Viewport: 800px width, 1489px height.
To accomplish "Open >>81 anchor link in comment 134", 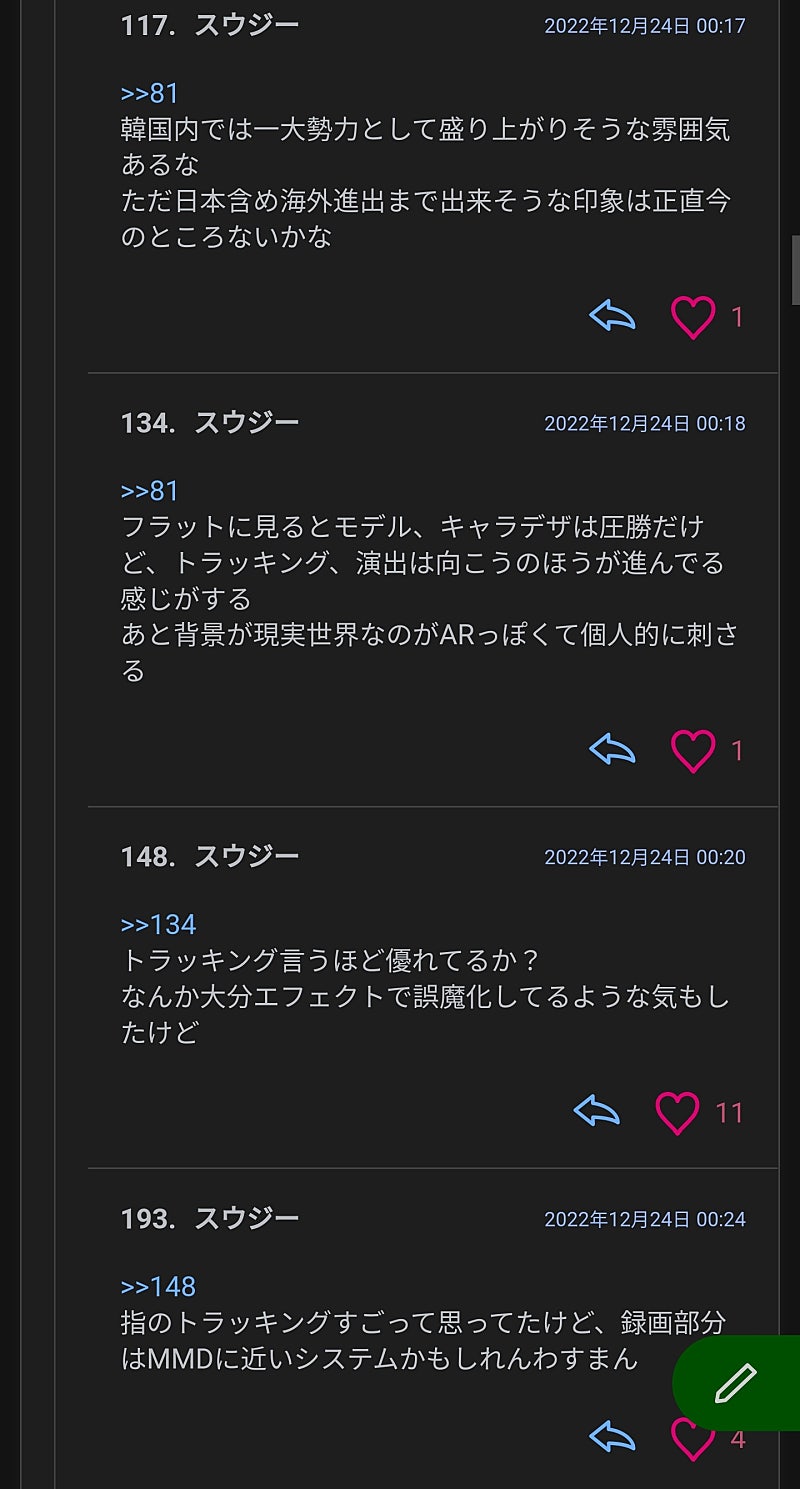I will pyautogui.click(x=150, y=491).
